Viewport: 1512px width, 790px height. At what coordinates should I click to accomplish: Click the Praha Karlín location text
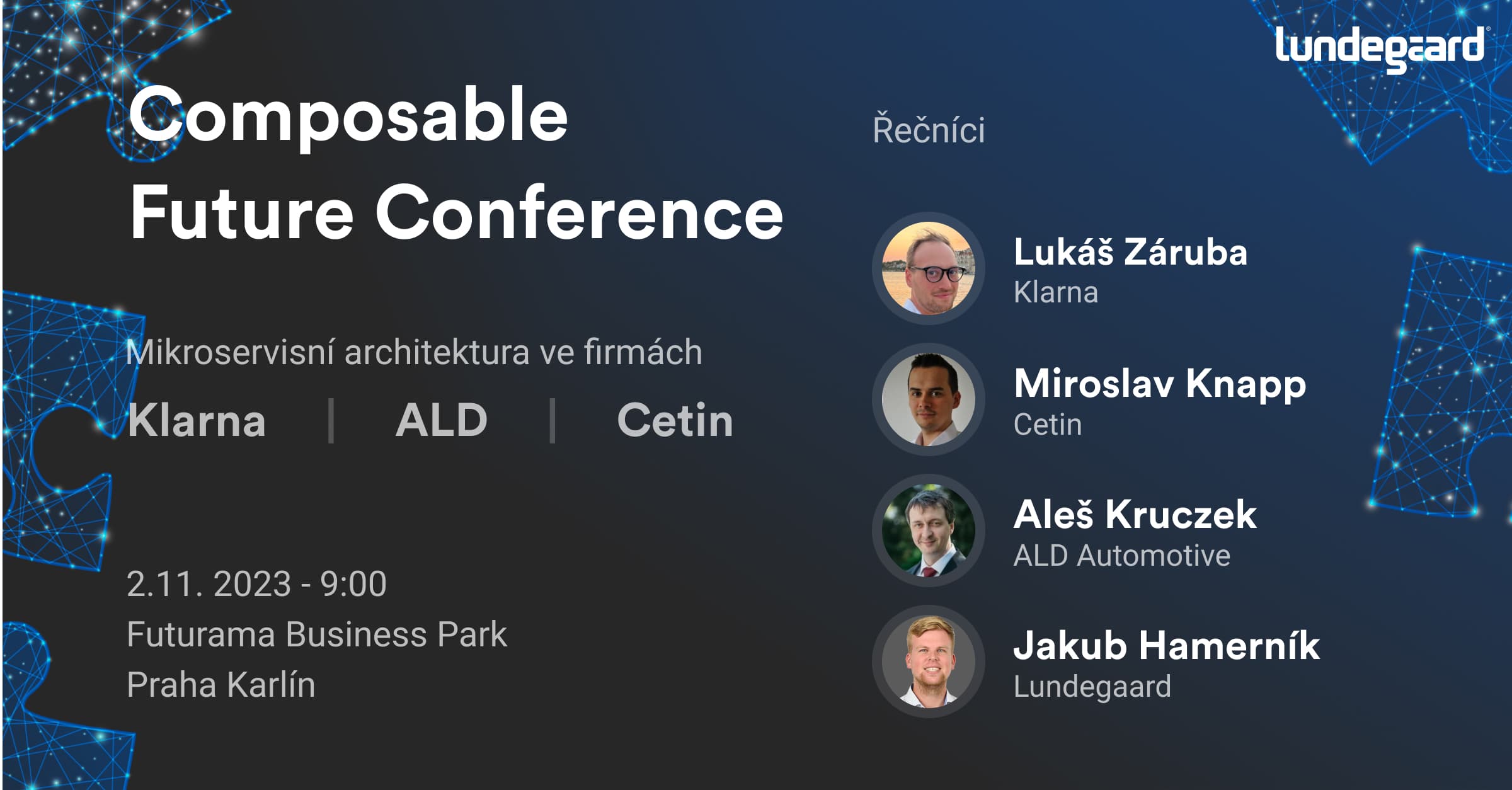click(220, 685)
